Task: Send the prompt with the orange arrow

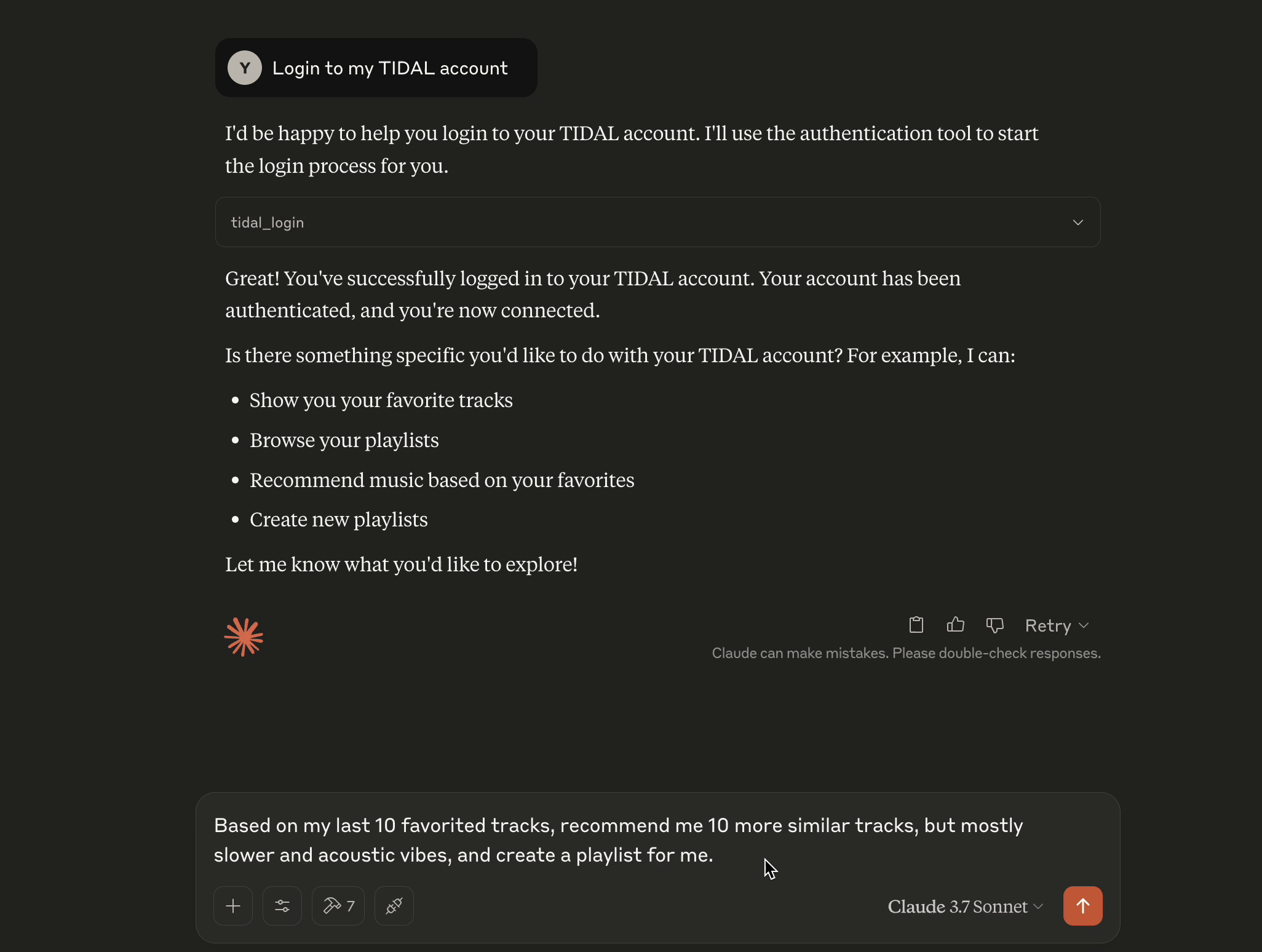Action: (1082, 905)
